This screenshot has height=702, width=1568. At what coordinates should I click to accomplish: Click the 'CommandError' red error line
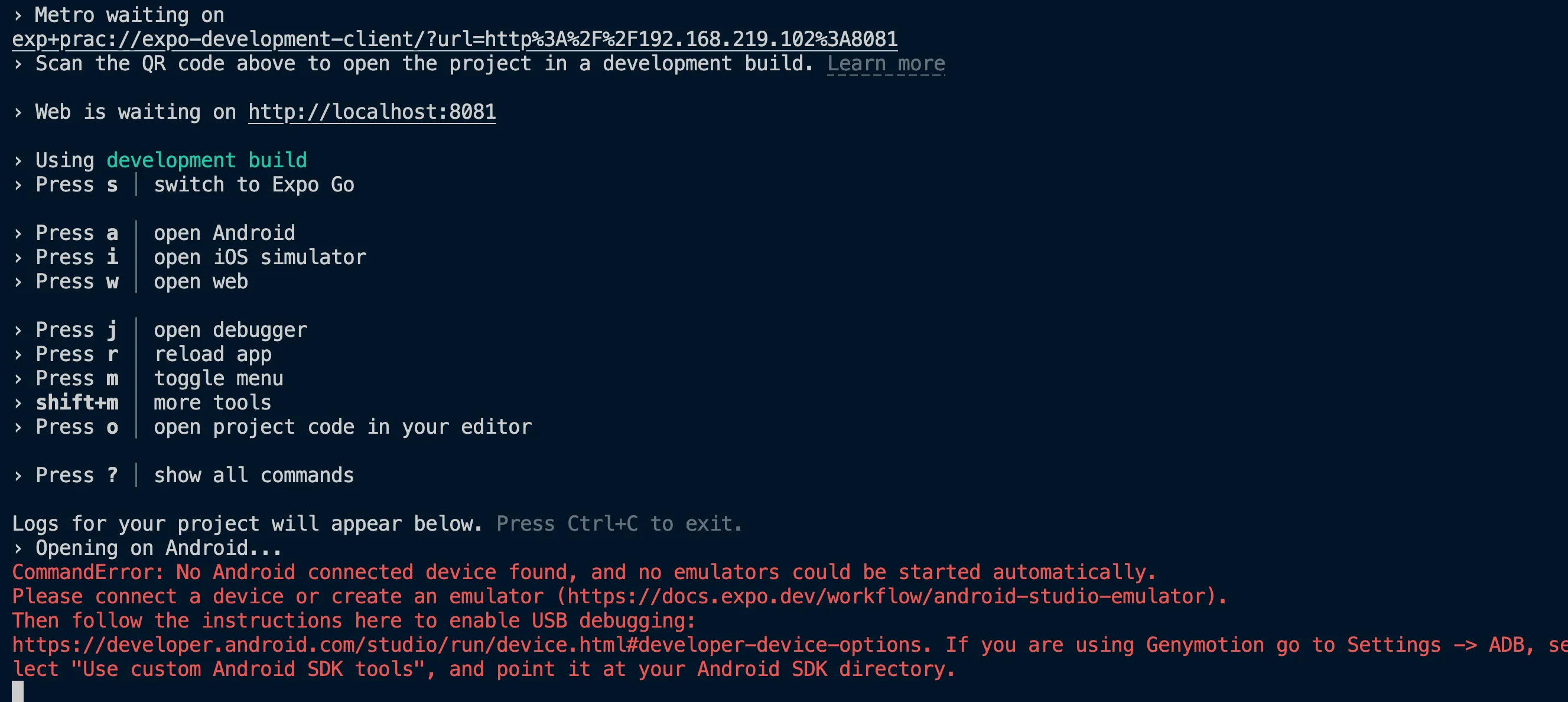(584, 573)
